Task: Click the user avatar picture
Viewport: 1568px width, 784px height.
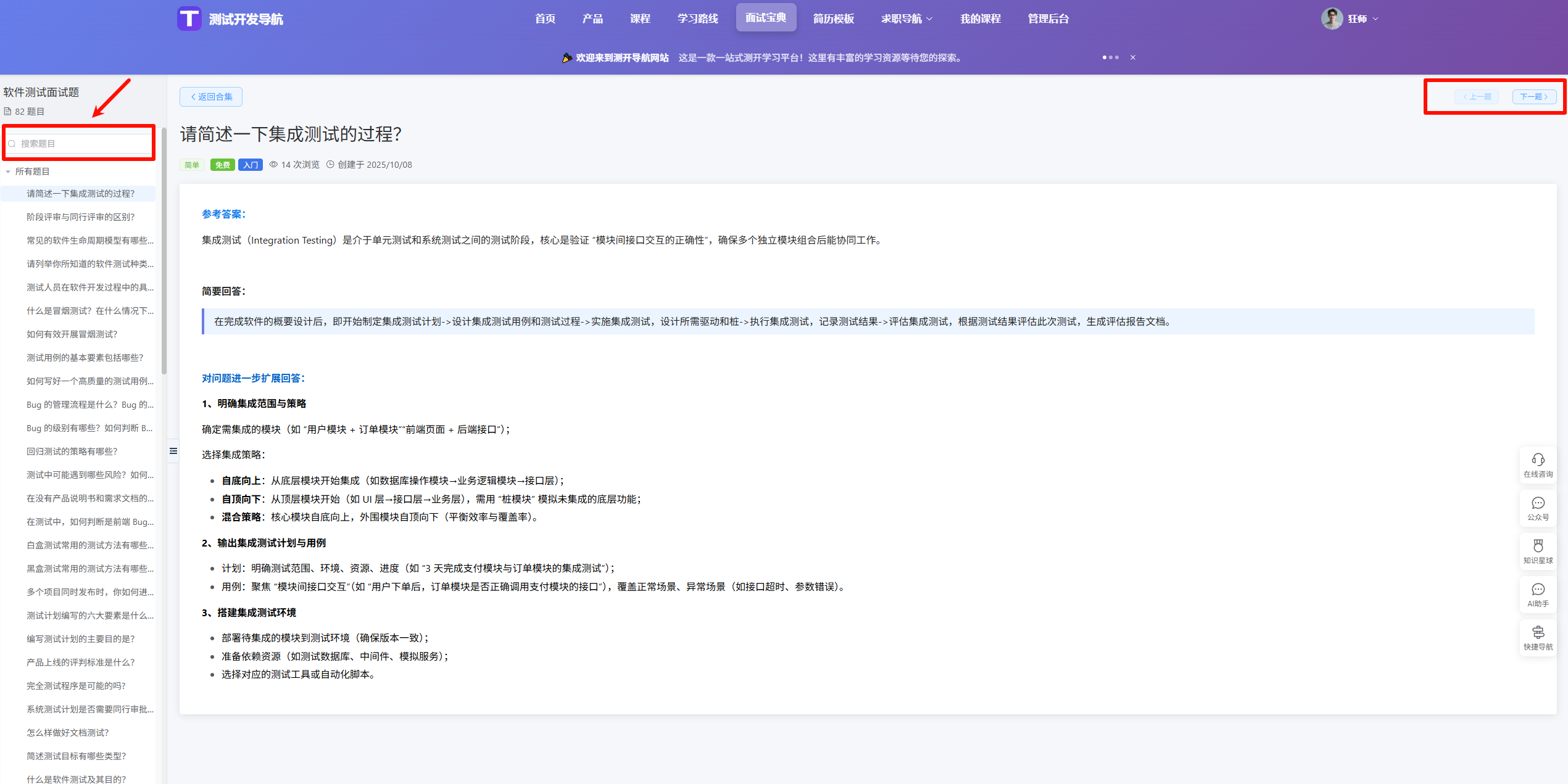Action: 1331,19
